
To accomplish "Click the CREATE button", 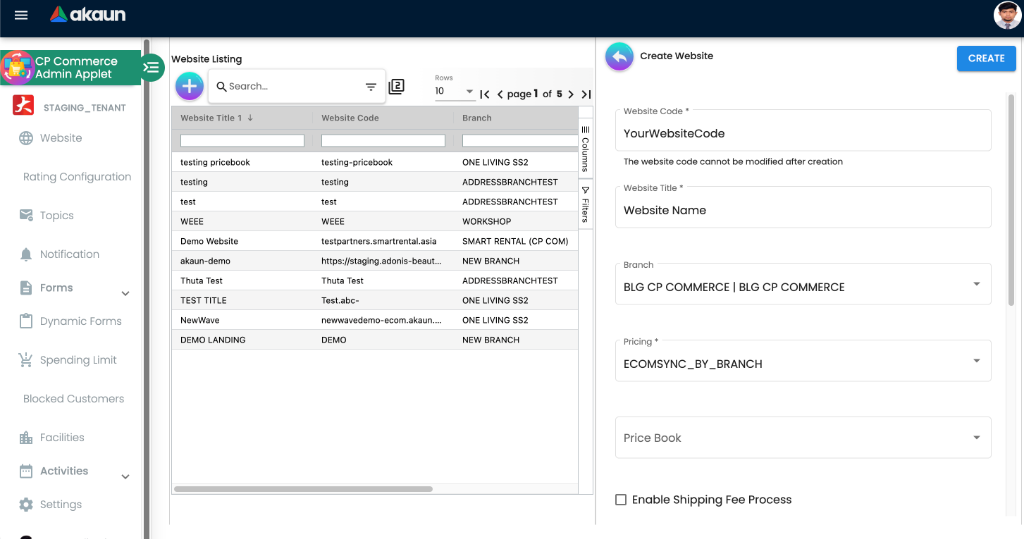I will point(985,58).
